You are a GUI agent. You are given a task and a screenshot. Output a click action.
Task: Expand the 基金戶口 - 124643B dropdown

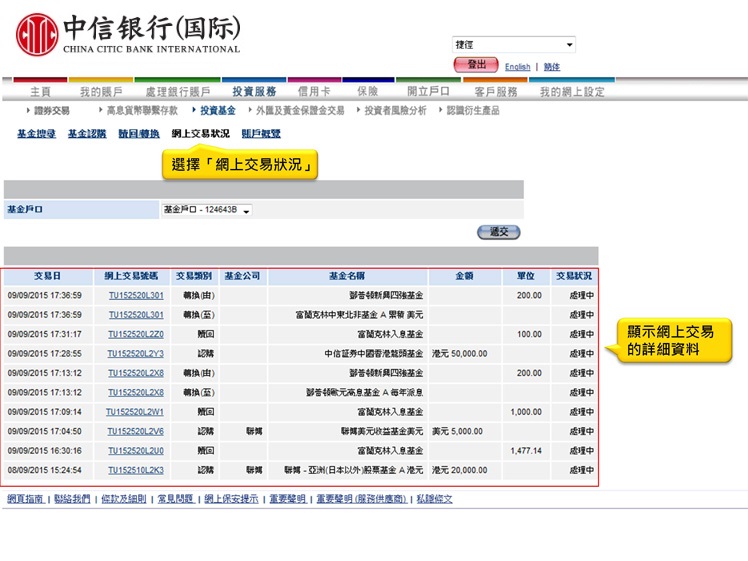click(207, 210)
